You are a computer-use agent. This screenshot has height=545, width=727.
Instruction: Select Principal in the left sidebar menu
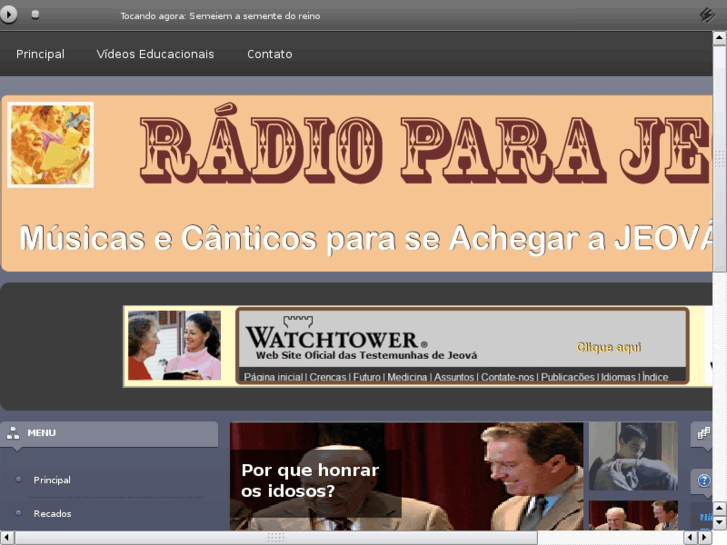(52, 480)
